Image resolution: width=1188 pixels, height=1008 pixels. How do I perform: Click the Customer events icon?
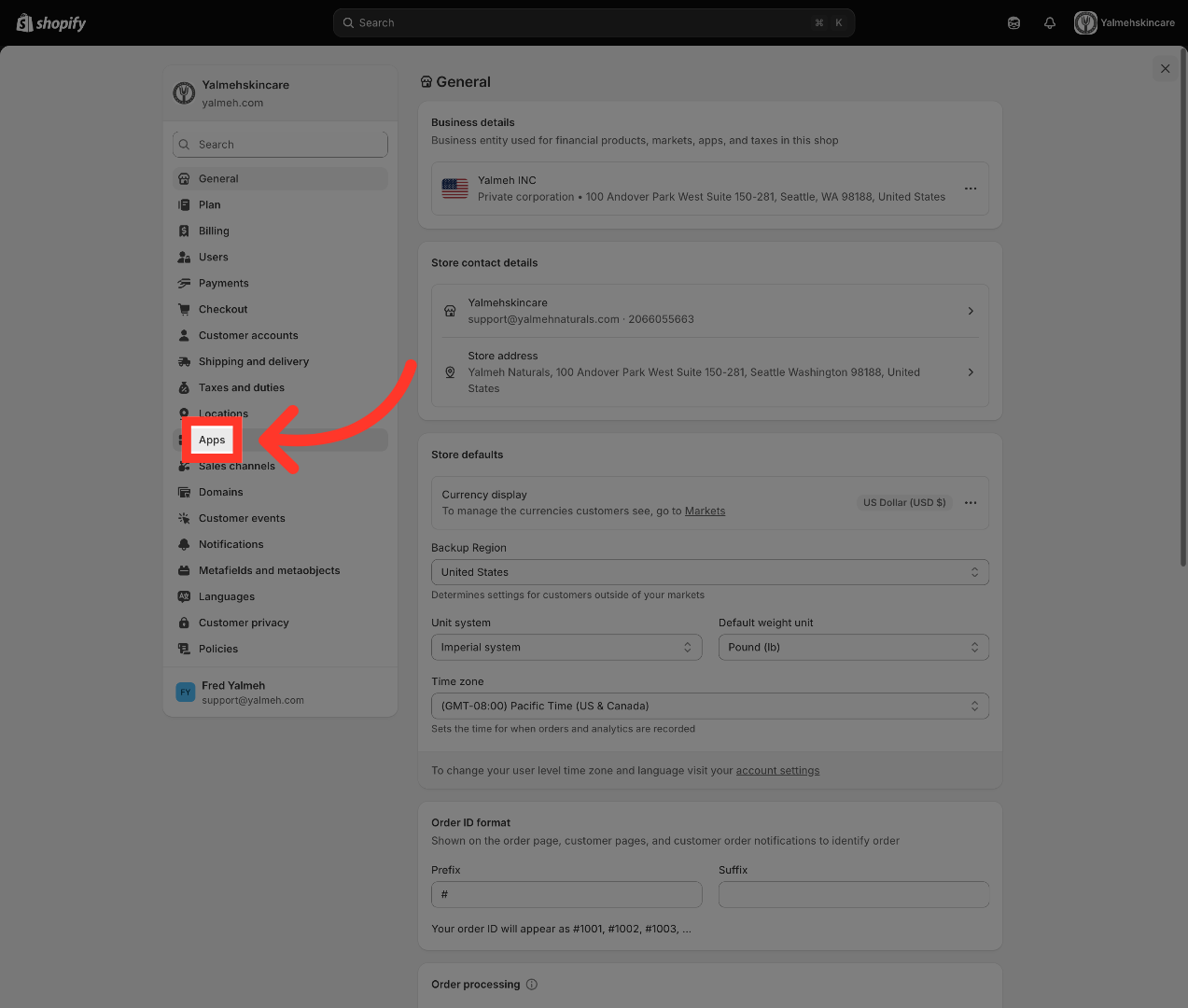tap(184, 518)
